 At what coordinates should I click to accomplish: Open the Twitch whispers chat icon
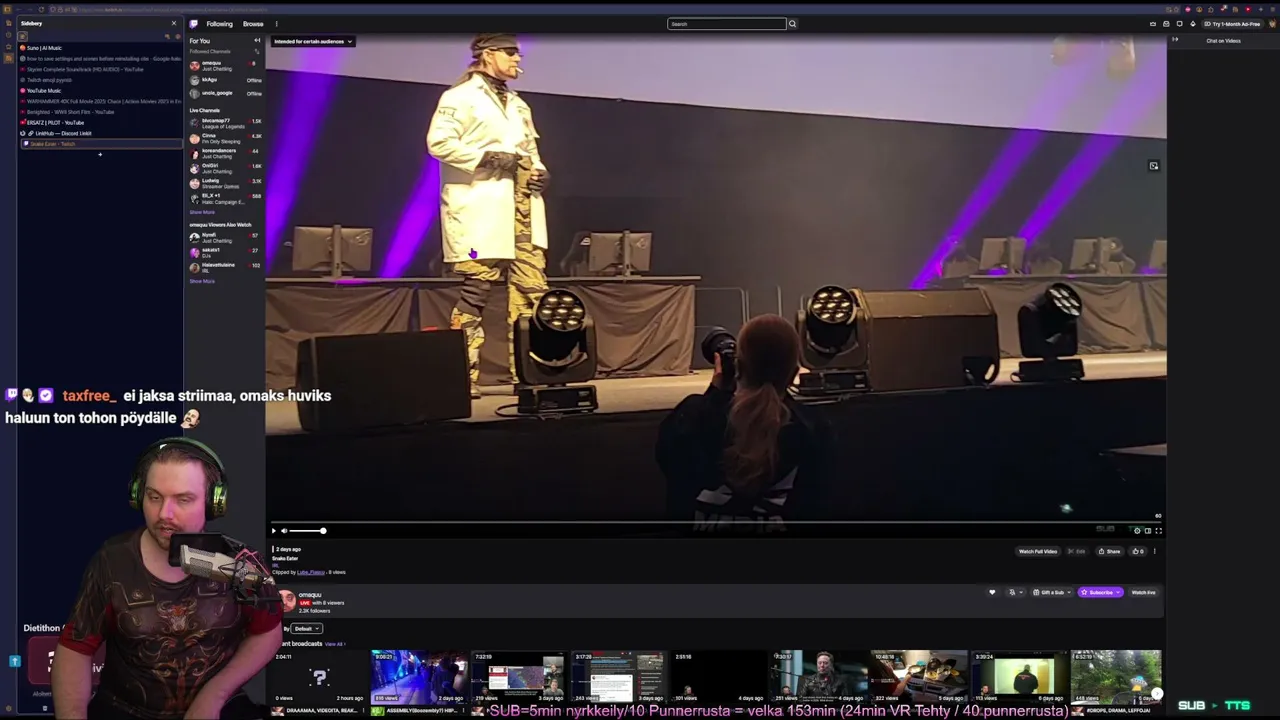pos(1179,24)
